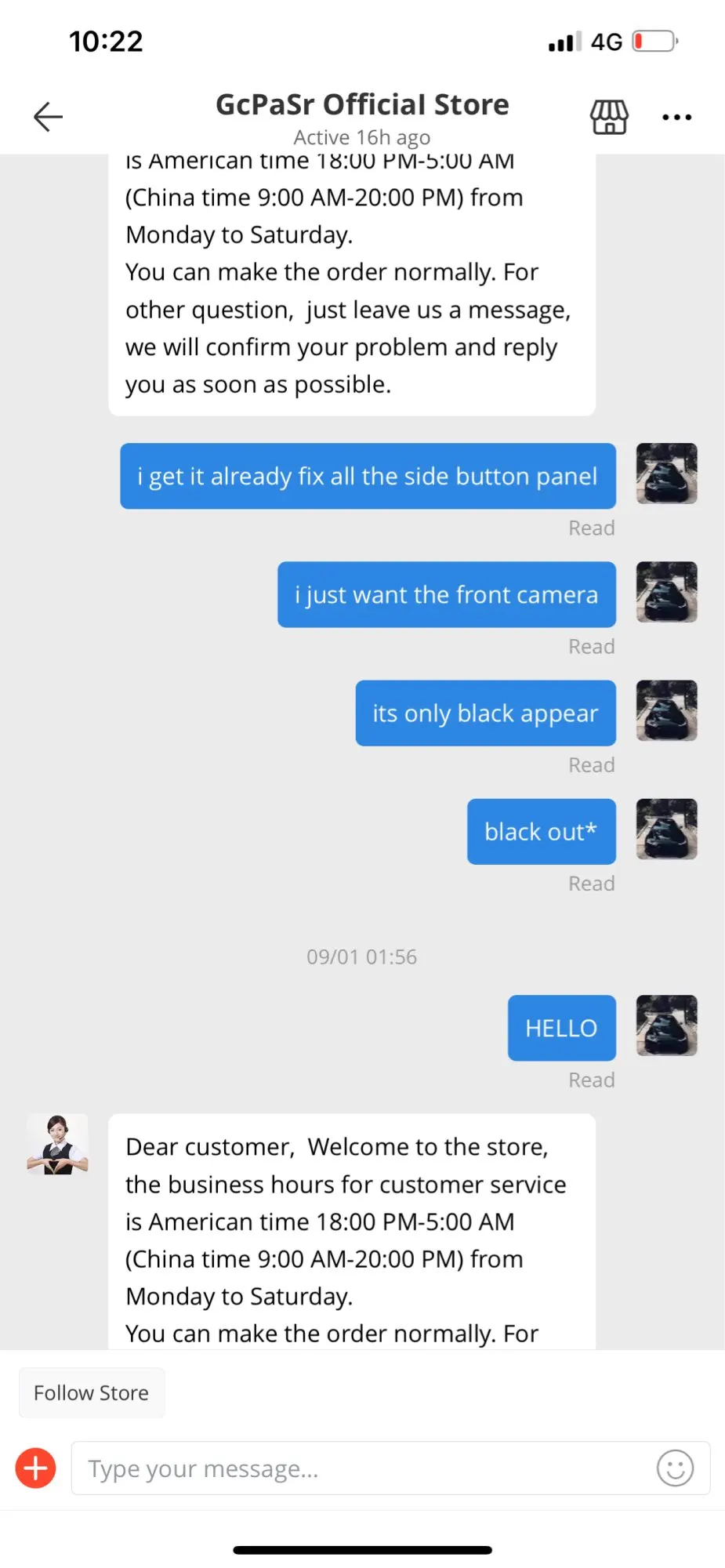
Task: Tap the store agent's avatar picture
Action: coord(57,1145)
